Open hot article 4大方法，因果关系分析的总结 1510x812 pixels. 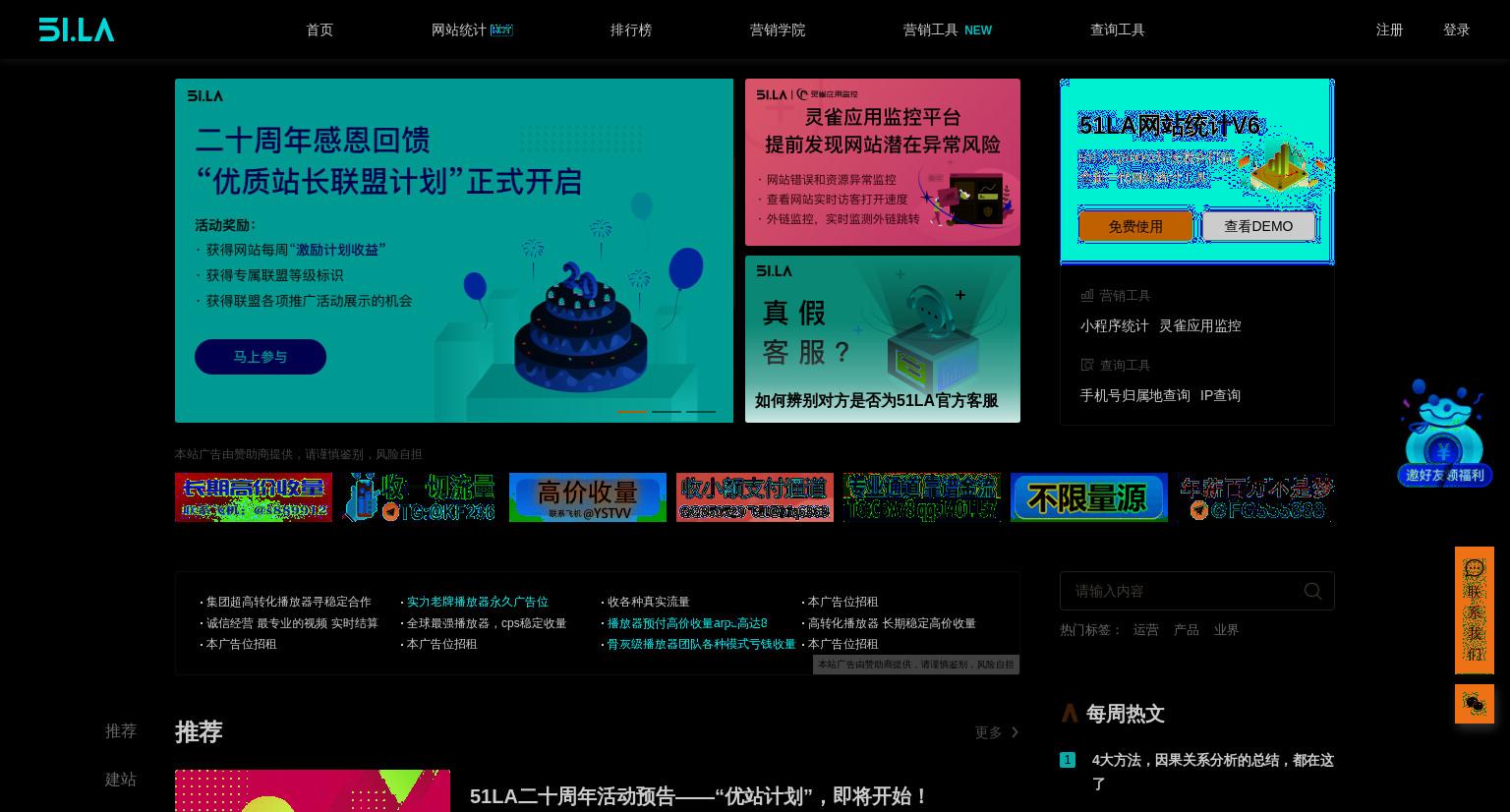point(1213,772)
